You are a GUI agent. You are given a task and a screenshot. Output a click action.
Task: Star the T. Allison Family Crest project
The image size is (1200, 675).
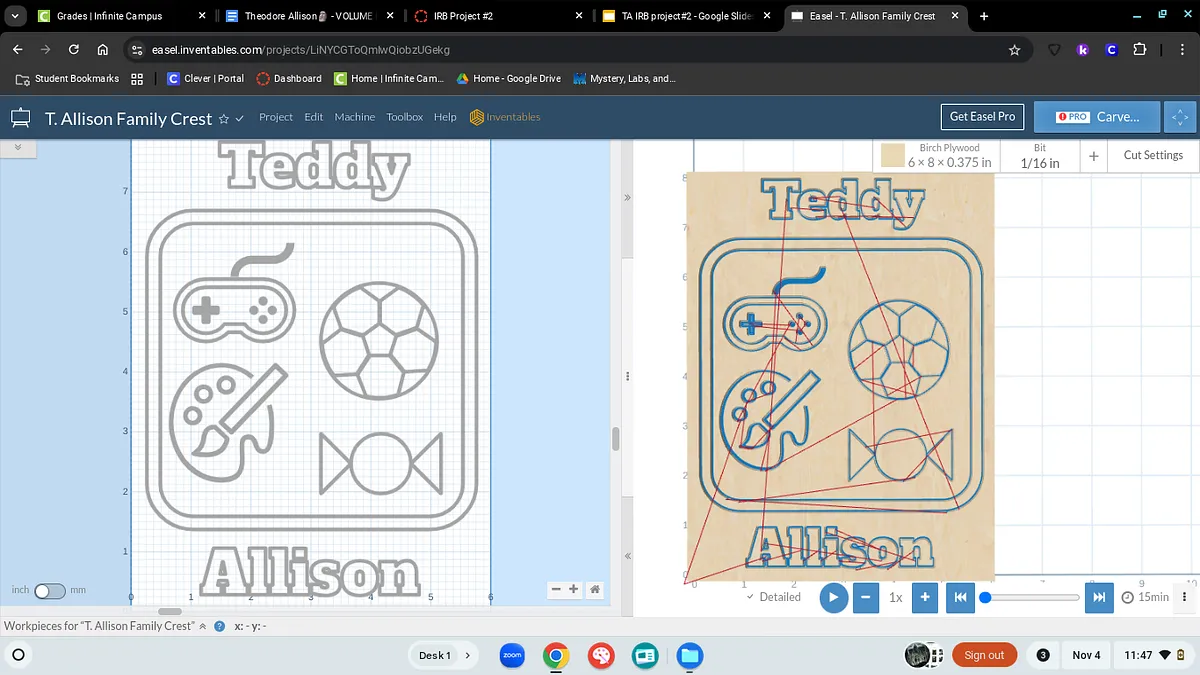(x=224, y=119)
